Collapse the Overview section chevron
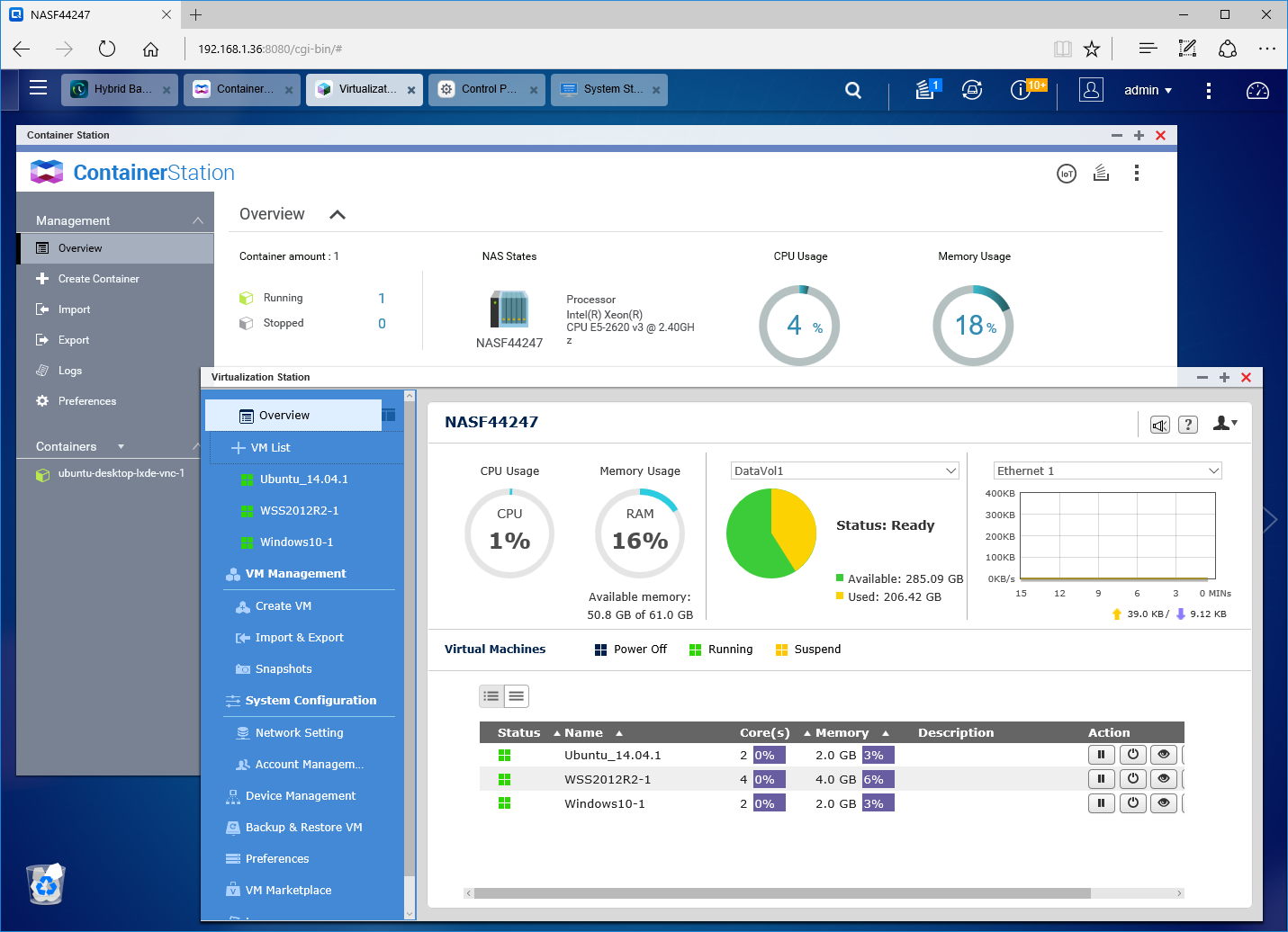The height and width of the screenshot is (932, 1288). [x=338, y=214]
